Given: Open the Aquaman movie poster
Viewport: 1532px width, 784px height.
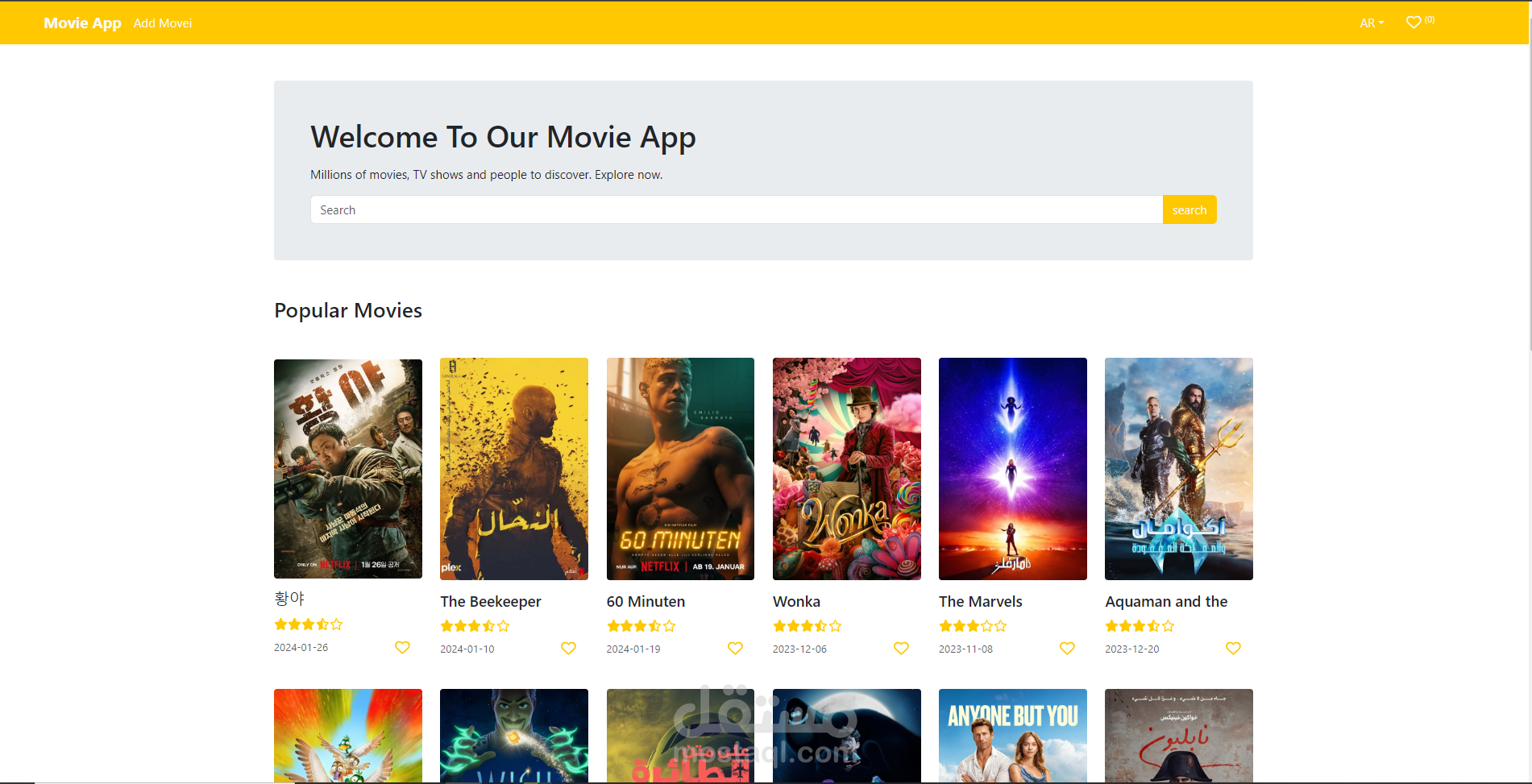Looking at the screenshot, I should tap(1179, 469).
